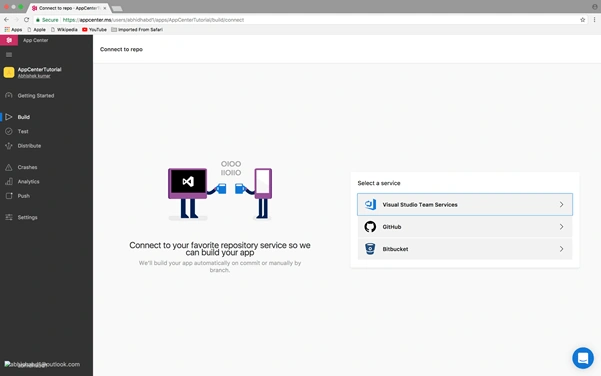601x376 pixels.
Task: Open Getting Started in sidebar
Action: tap(36, 96)
